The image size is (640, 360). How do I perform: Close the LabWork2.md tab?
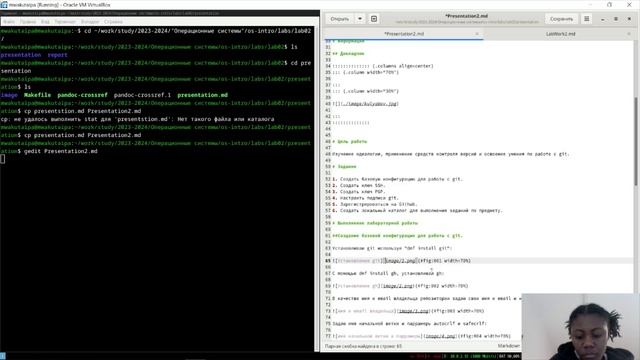[628, 34]
